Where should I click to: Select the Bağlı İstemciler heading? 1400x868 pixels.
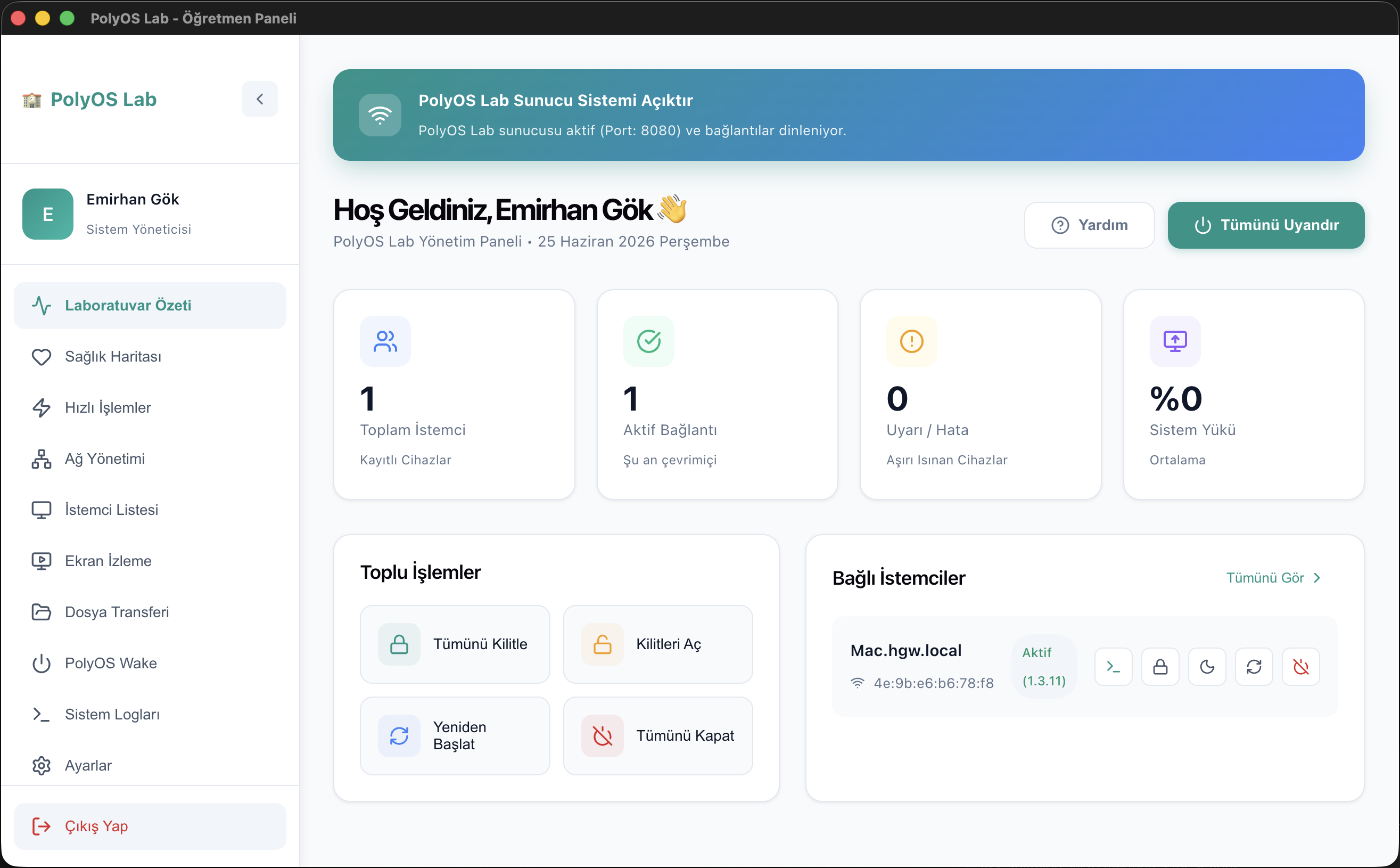pyautogui.click(x=899, y=578)
